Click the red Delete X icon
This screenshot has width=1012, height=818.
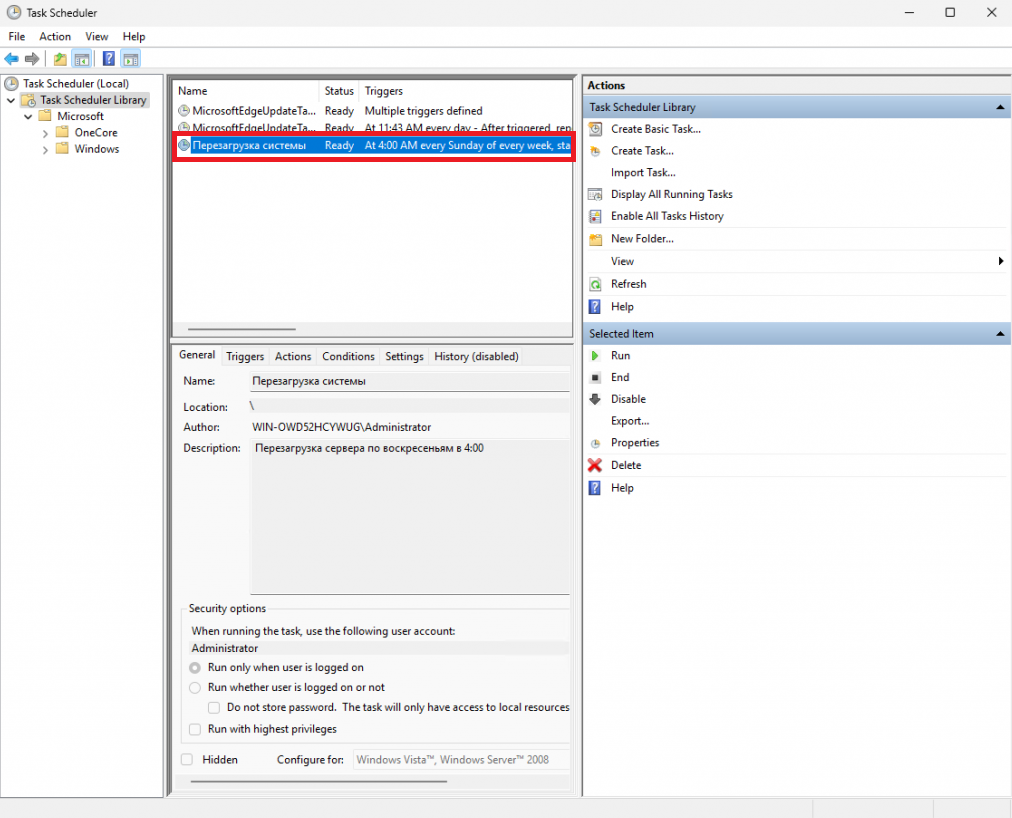click(595, 465)
